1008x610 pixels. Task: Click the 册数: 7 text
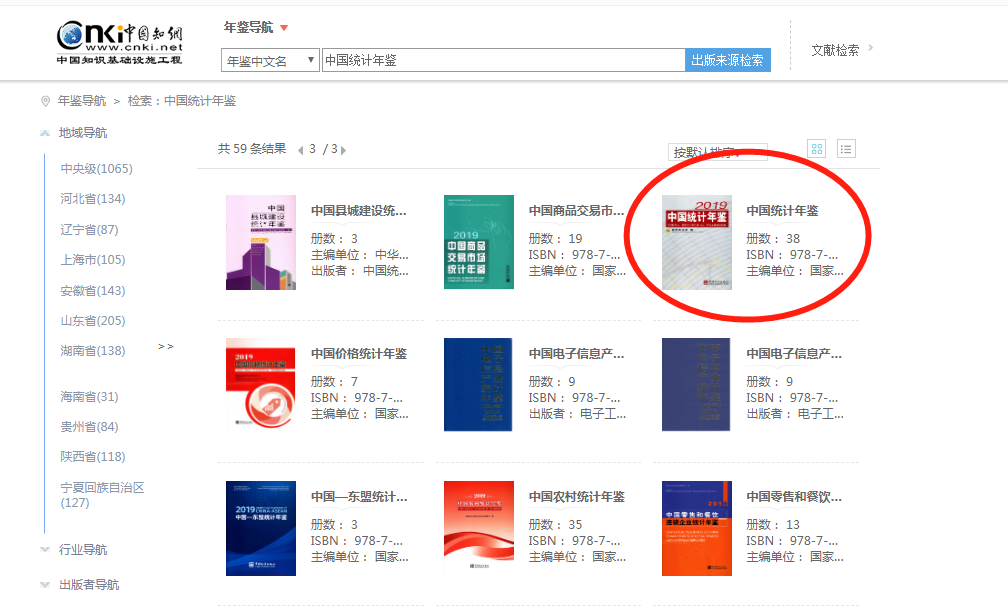pos(334,382)
